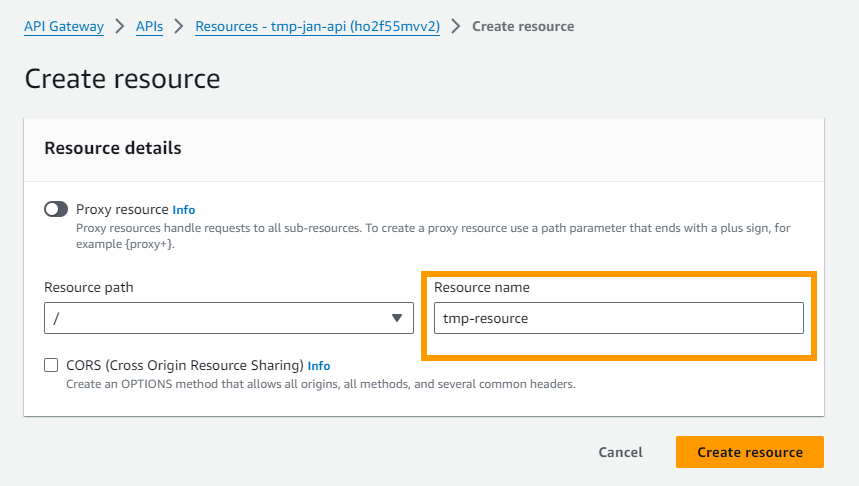Viewport: 859px width, 486px height.
Task: Click the chevron before Create resource breadcrumb
Action: [456, 26]
